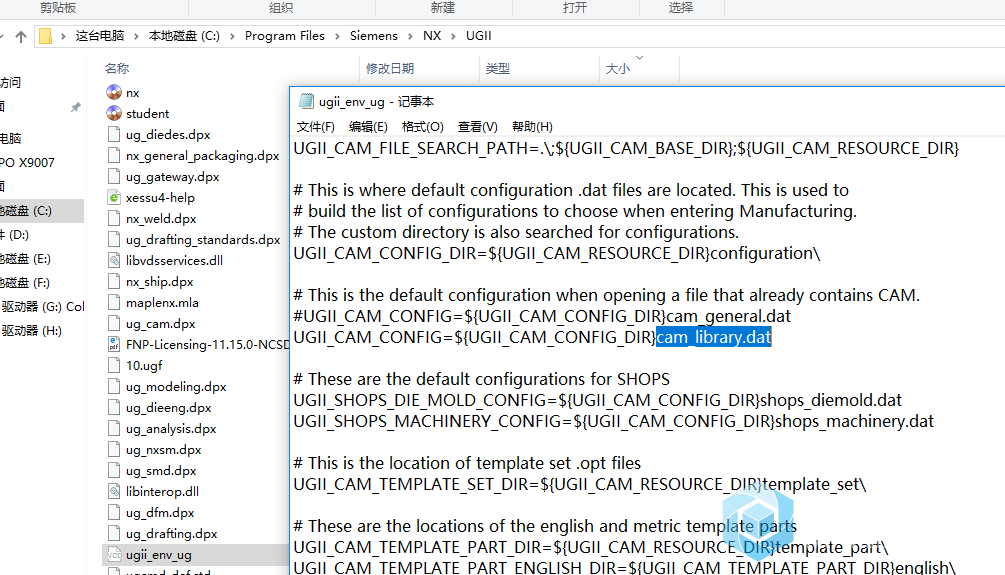The image size is (1005, 575).
Task: Select drive (E:) in navigation pane
Action: (26, 259)
